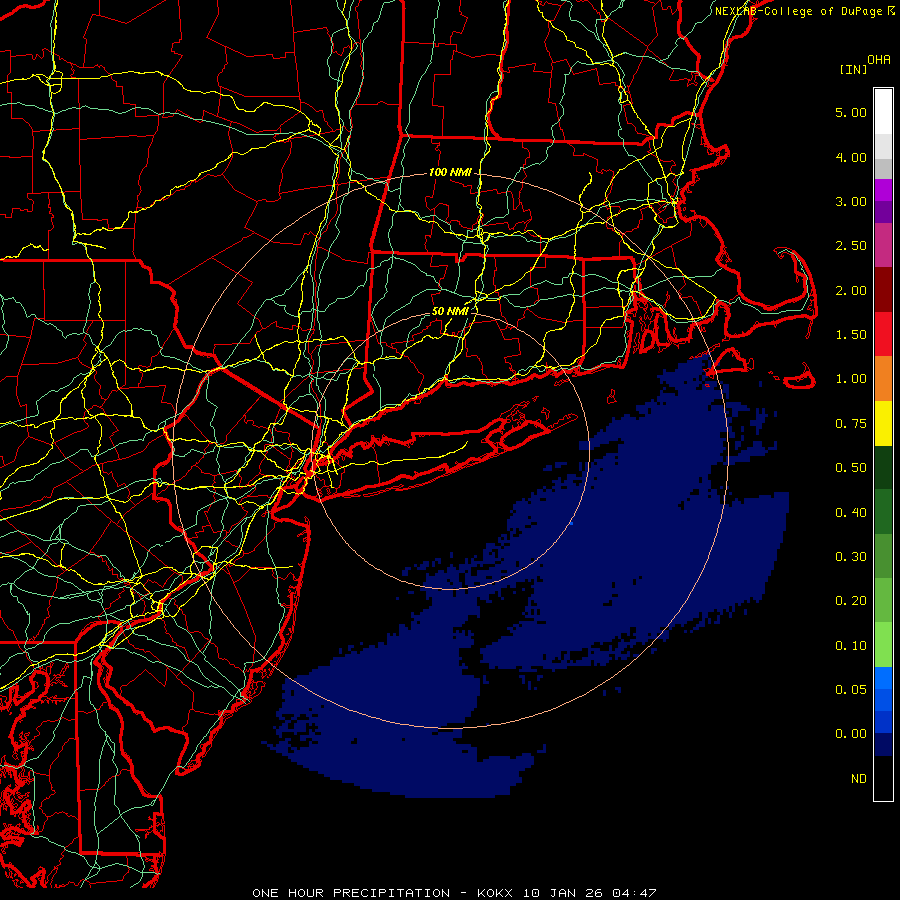This screenshot has height=900, width=900.
Task: Select the white swatch atop the color scale
Action: tap(883, 112)
